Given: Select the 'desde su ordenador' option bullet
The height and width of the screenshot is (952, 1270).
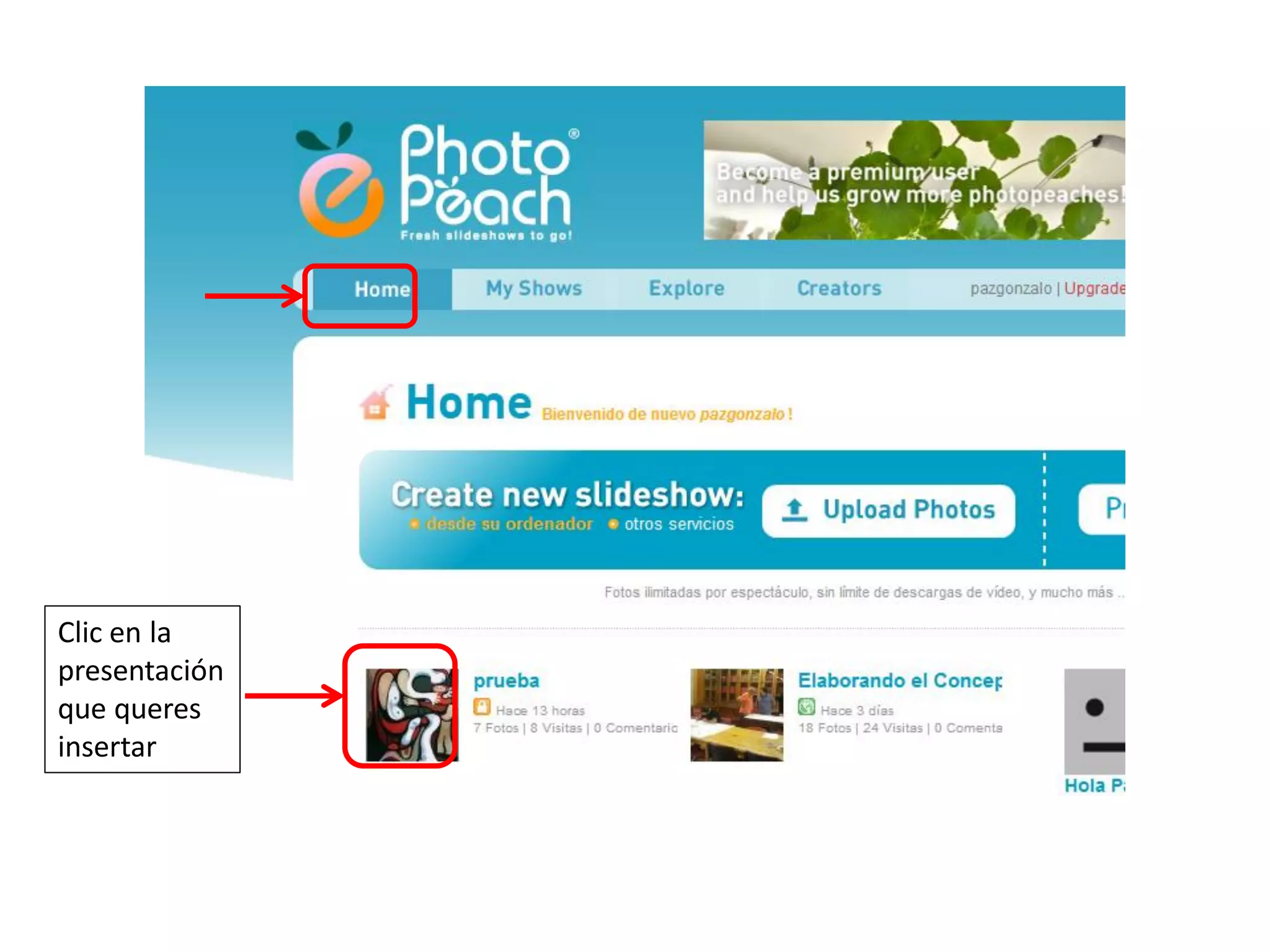Looking at the screenshot, I should (x=414, y=524).
